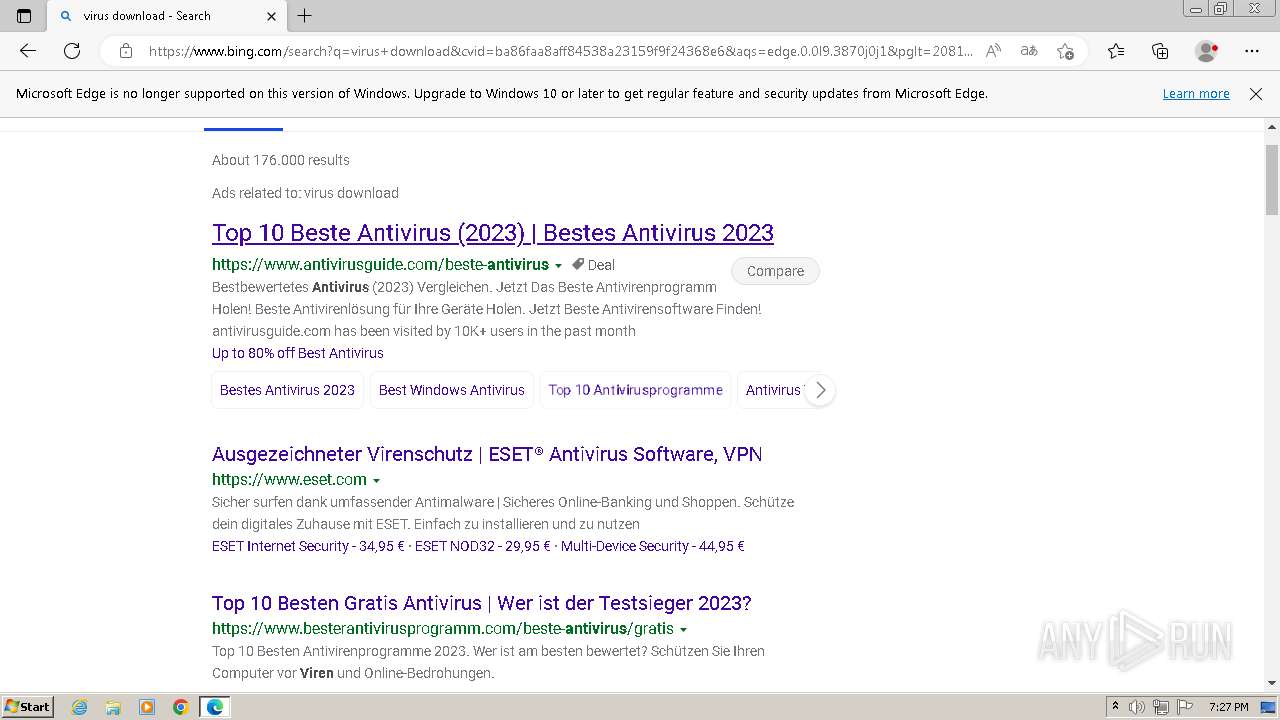The height and width of the screenshot is (720, 1280).
Task: Select the virus download - Search tab
Action: point(166,16)
